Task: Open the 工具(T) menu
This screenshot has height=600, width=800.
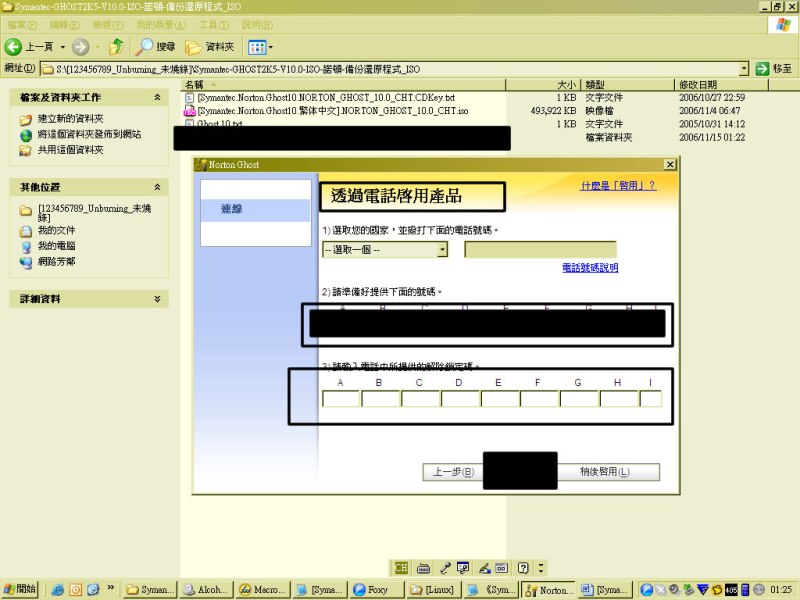Action: coord(214,24)
